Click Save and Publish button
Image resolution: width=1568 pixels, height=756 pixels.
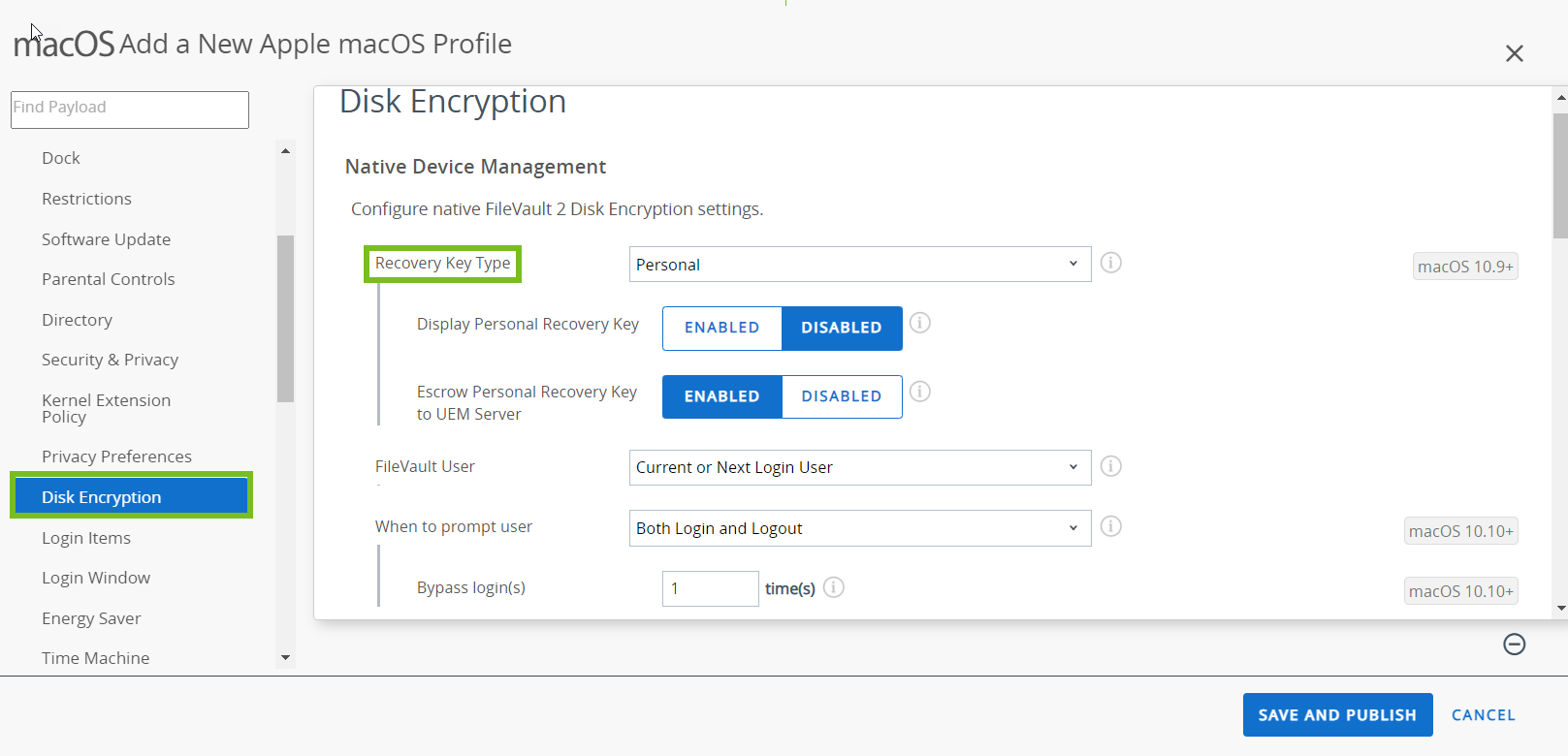pyautogui.click(x=1337, y=715)
